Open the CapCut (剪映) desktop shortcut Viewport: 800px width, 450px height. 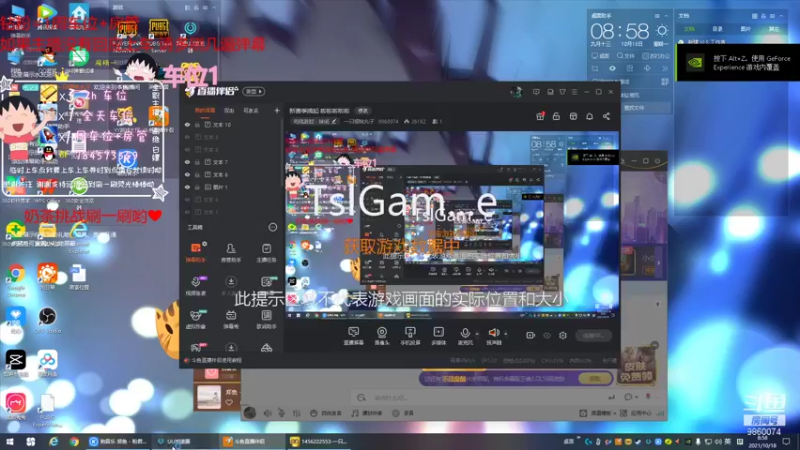(x=16, y=363)
